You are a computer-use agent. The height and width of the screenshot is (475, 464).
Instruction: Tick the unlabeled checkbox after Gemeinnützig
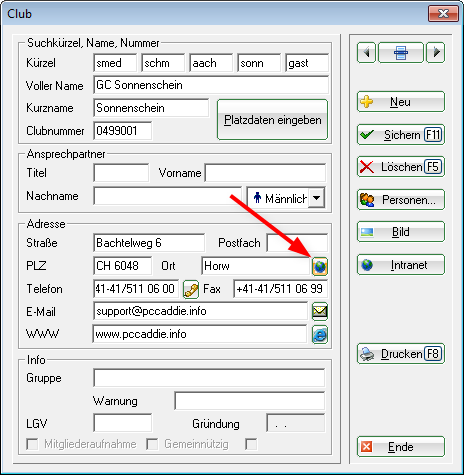click(251, 444)
